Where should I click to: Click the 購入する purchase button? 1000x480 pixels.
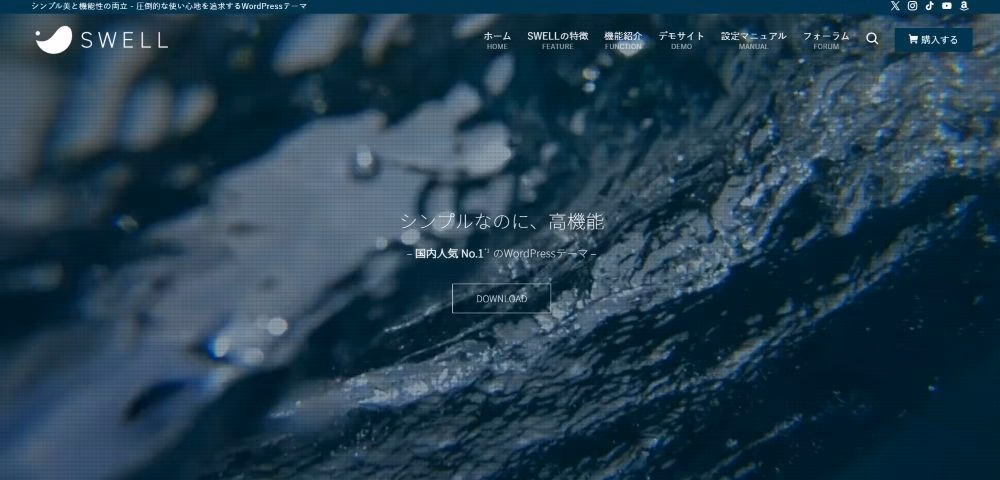pos(934,40)
